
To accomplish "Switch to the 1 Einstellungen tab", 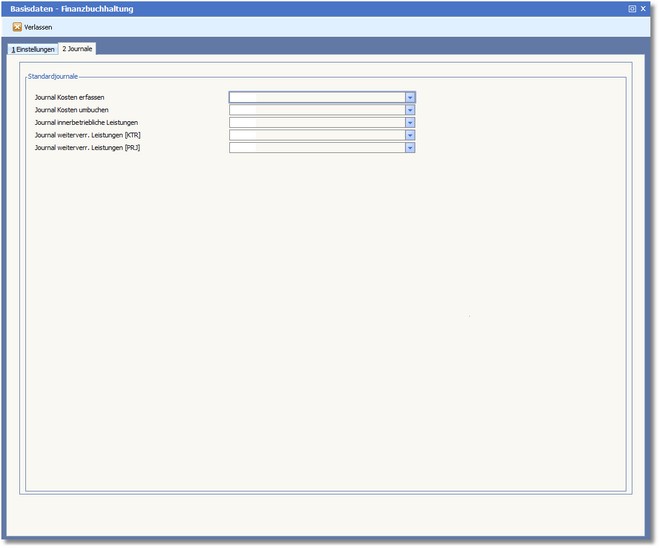I will (x=33, y=48).
